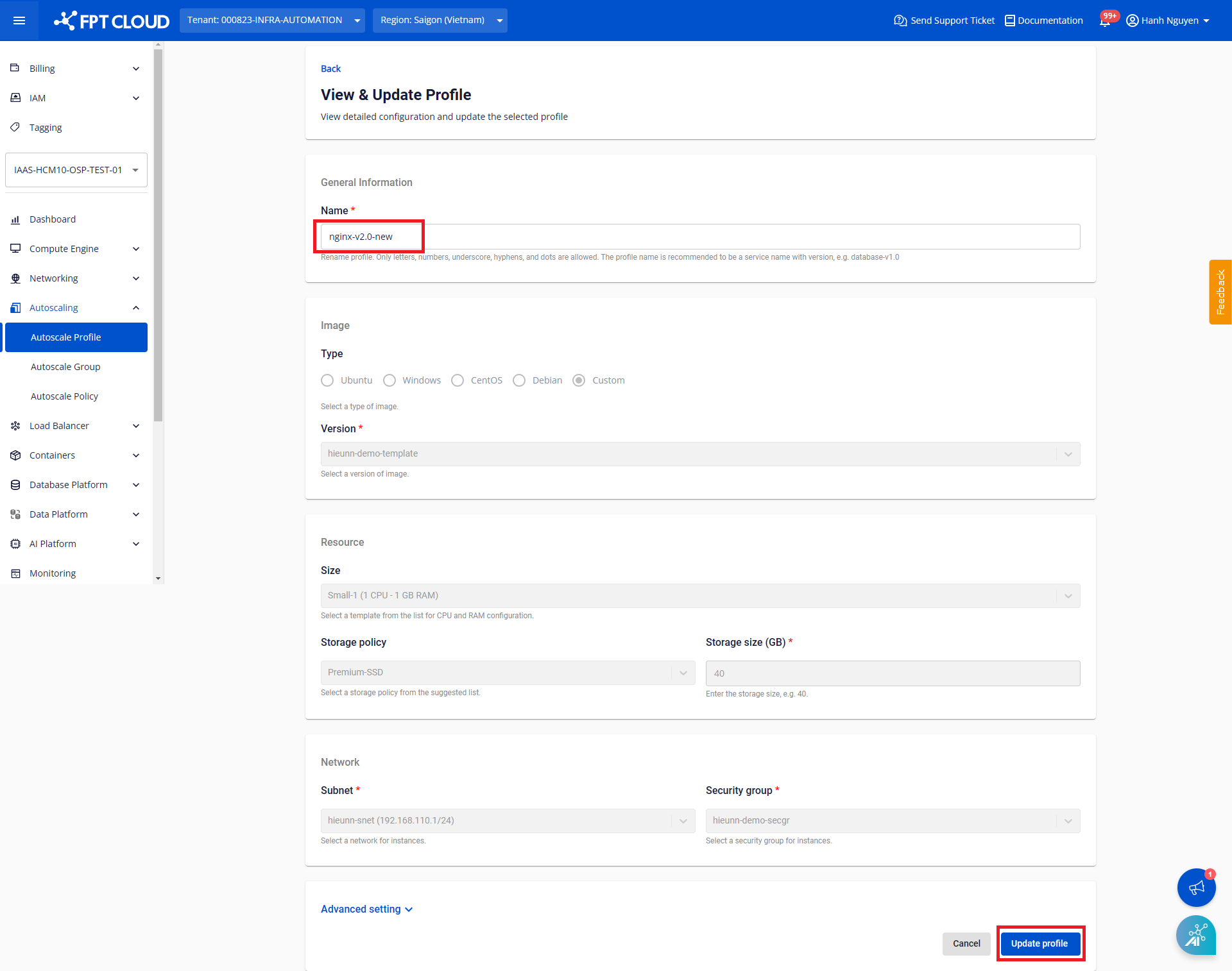The height and width of the screenshot is (971, 1232).
Task: Select the Ubuntu image type radio
Action: pos(327,380)
